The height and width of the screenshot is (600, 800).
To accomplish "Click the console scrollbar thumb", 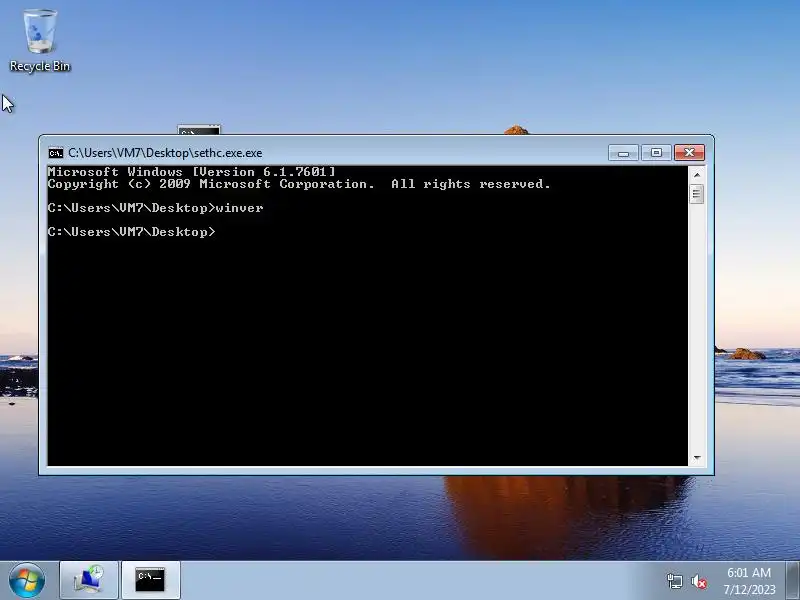I will pos(696,194).
